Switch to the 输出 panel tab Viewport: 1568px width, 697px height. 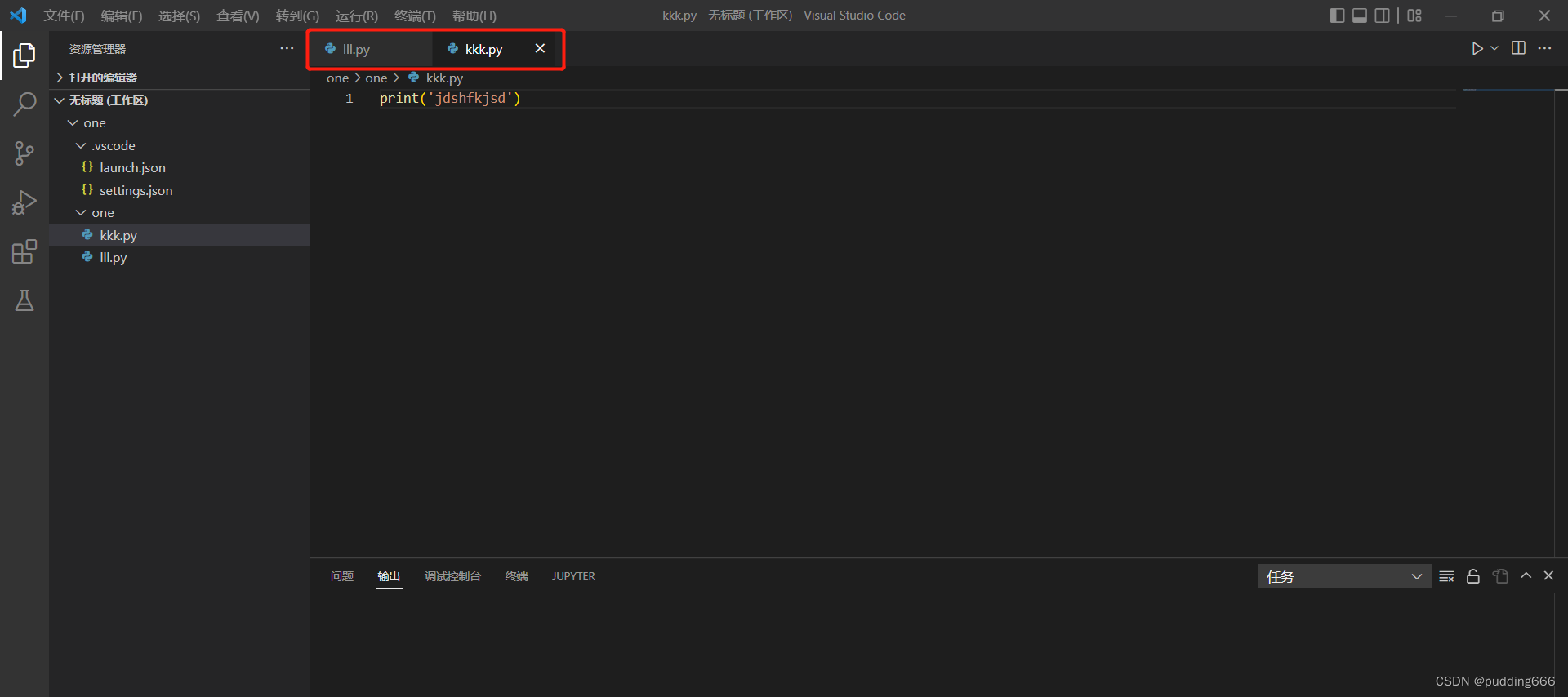click(389, 576)
